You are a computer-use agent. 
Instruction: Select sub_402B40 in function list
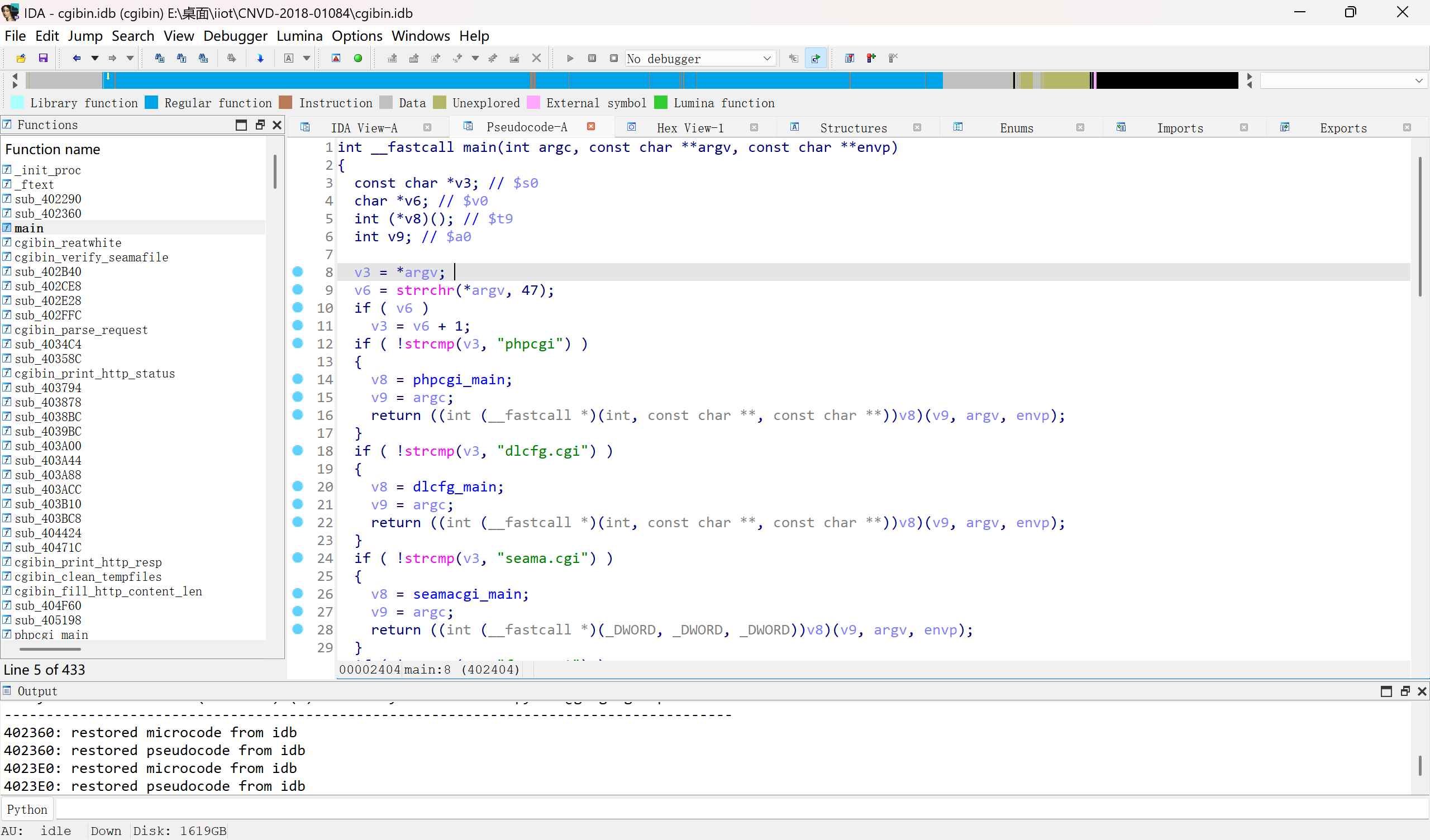tap(47, 272)
